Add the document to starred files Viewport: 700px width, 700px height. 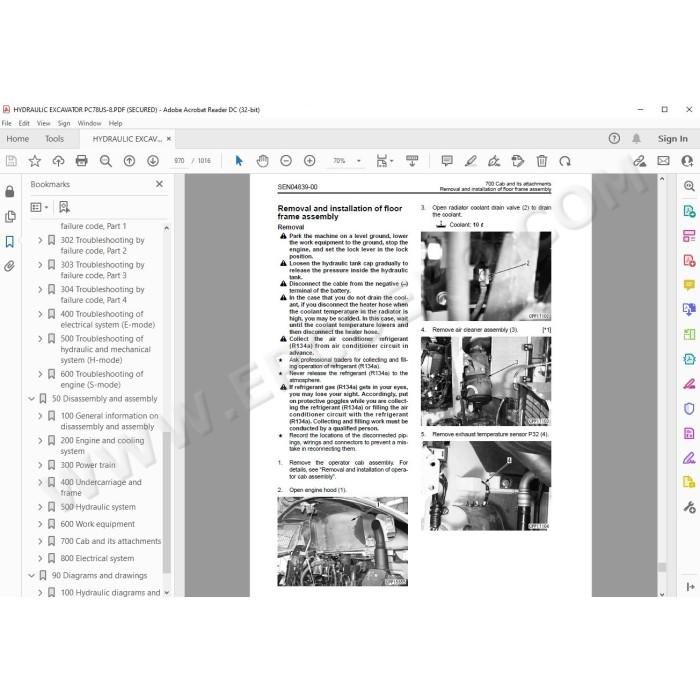pyautogui.click(x=34, y=161)
